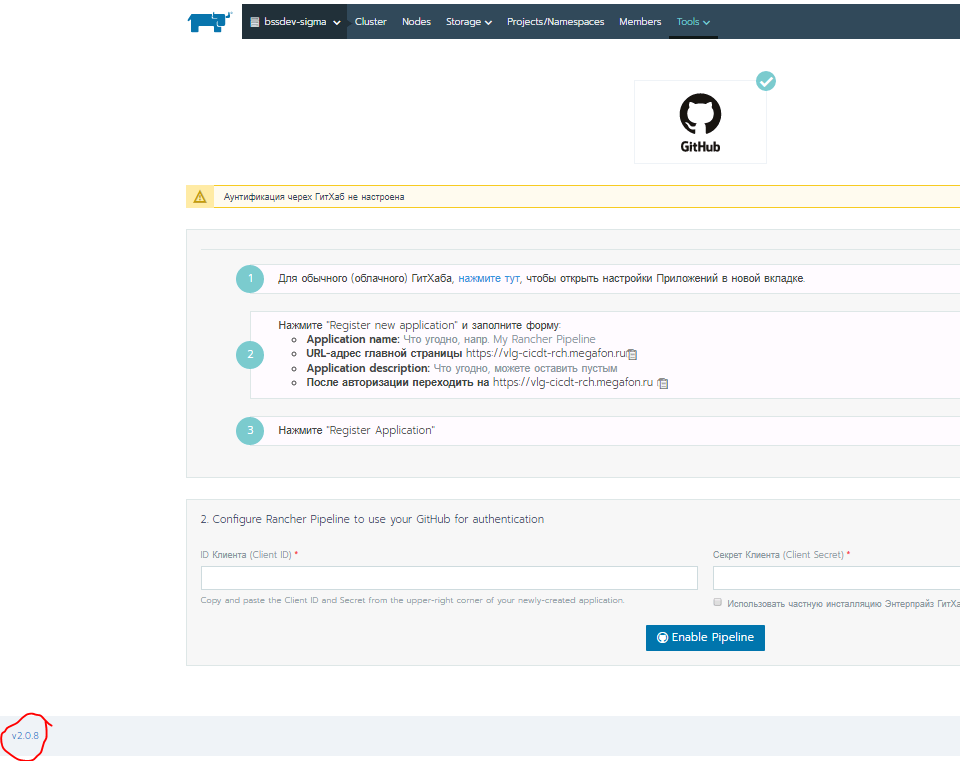Click the v2.0.8 version link

pos(25,738)
